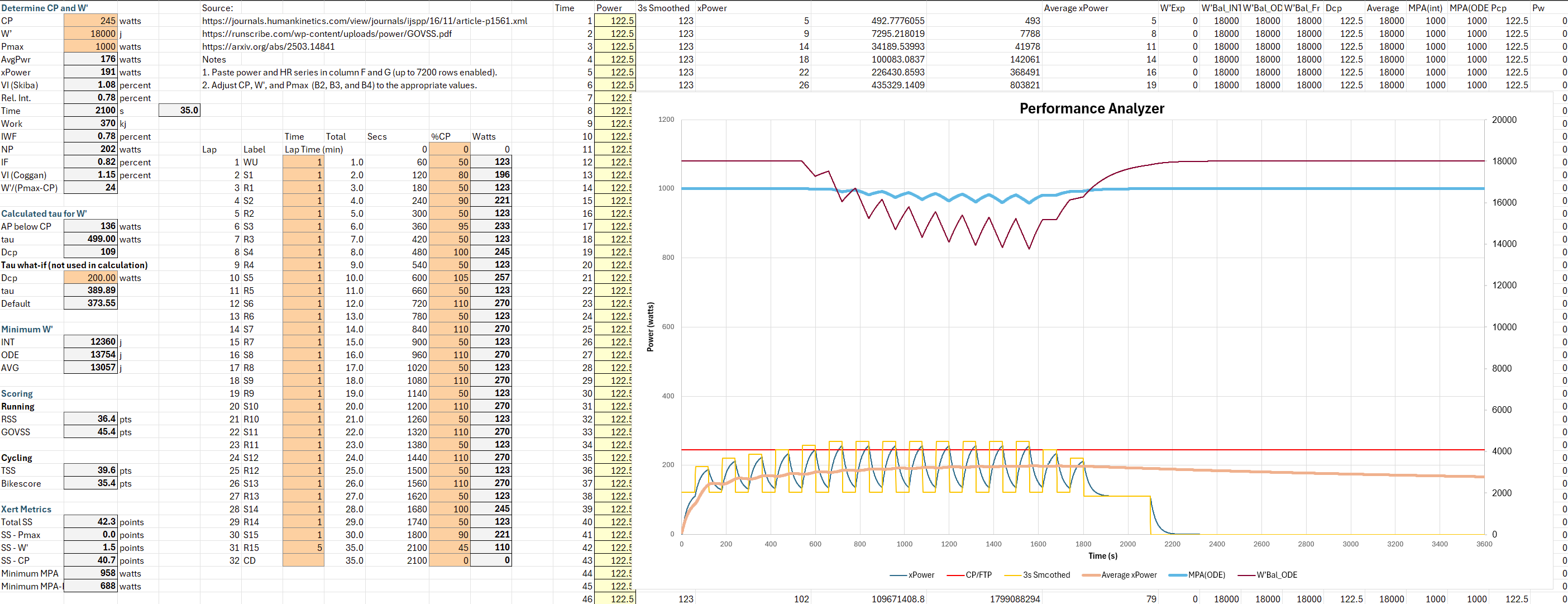Select the Tau what-if Dcp cell with 200.00
This screenshot has width=1568, height=604.
[90, 278]
